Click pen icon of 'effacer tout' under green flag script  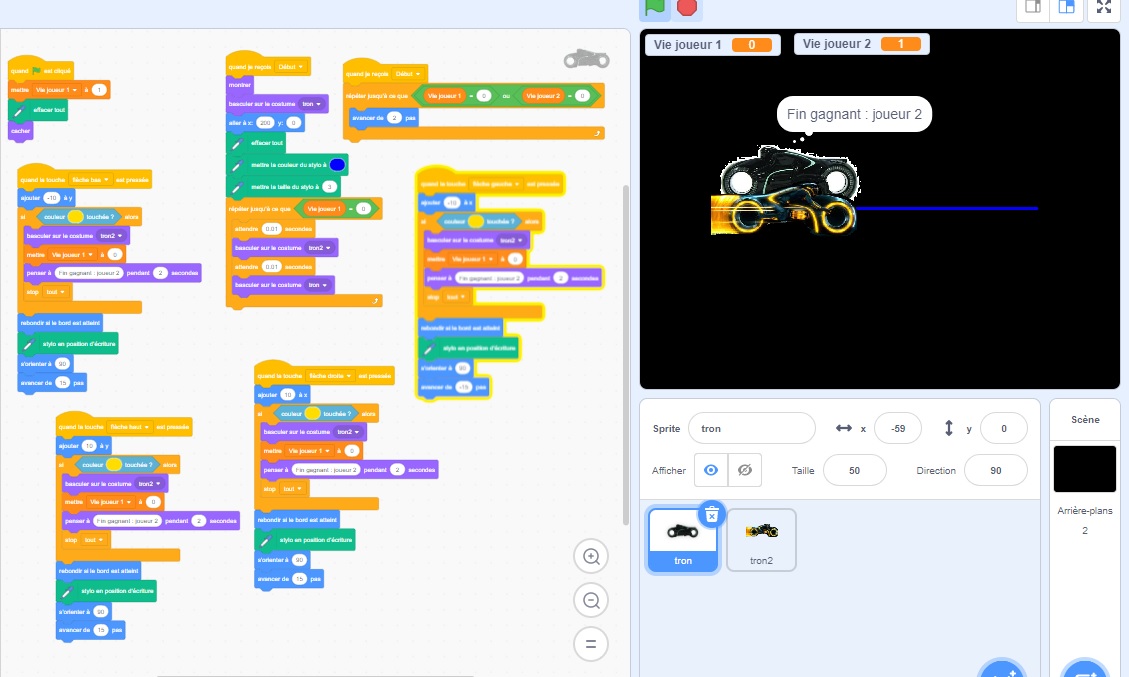click(x=19, y=110)
